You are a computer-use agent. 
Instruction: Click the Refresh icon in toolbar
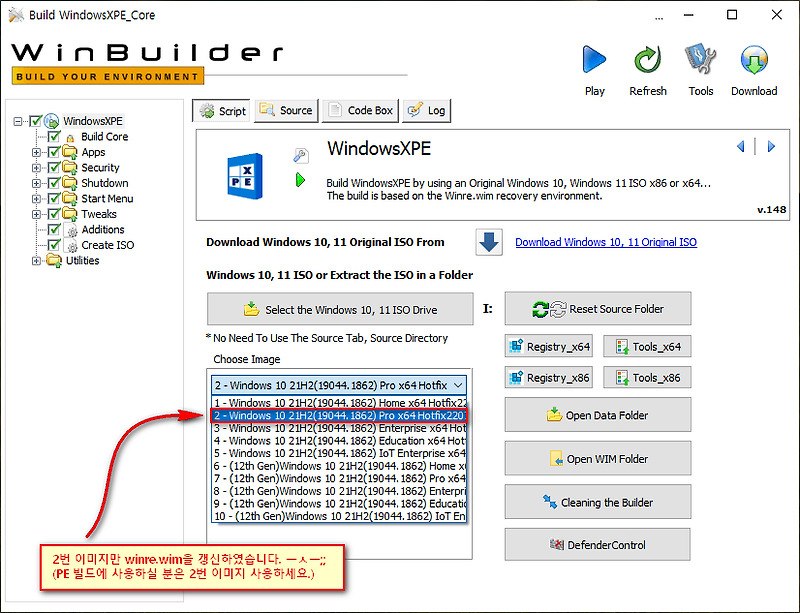(647, 60)
